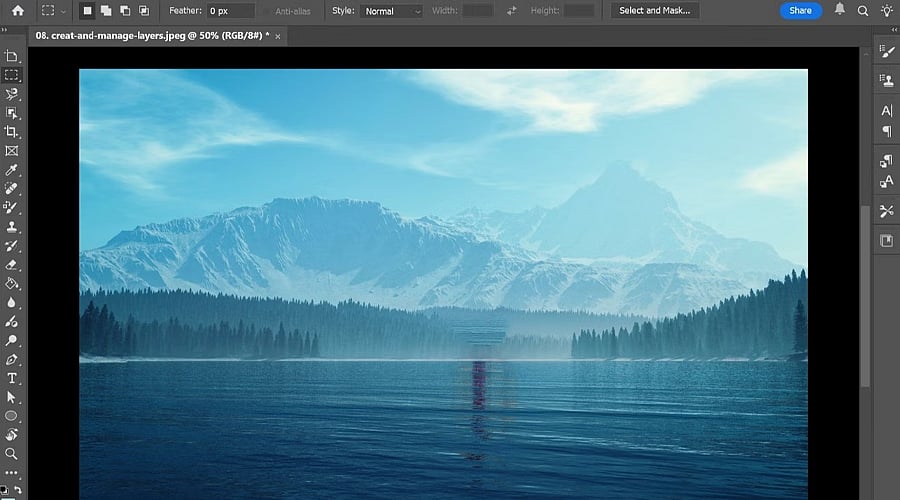This screenshot has width=900, height=500.
Task: Choose New Selection mode
Action: pos(87,10)
